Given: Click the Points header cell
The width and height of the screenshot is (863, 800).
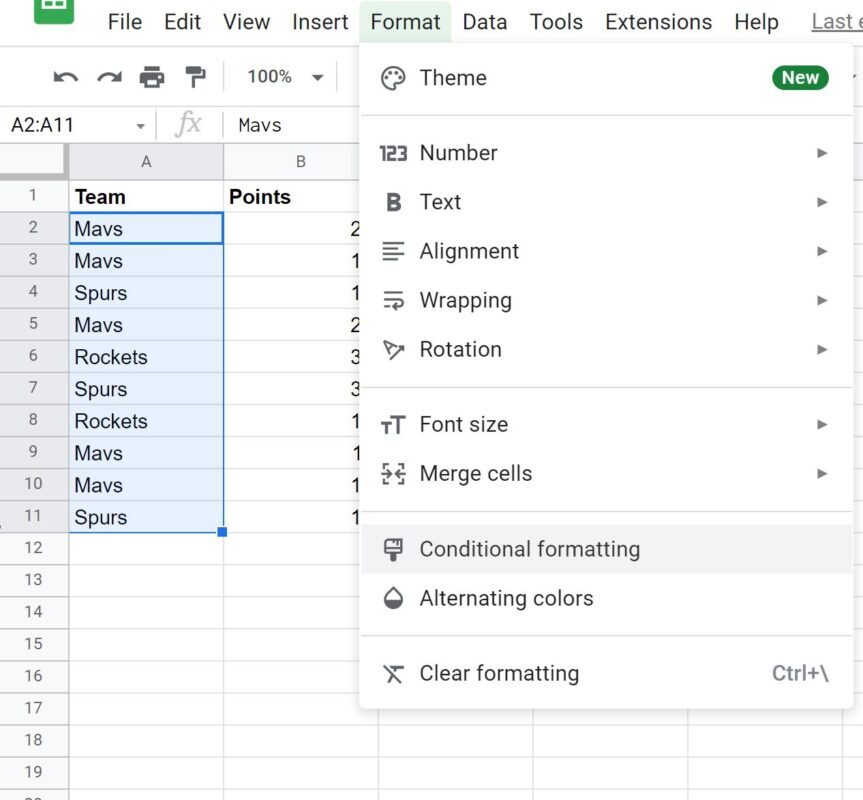Looking at the screenshot, I should [292, 196].
